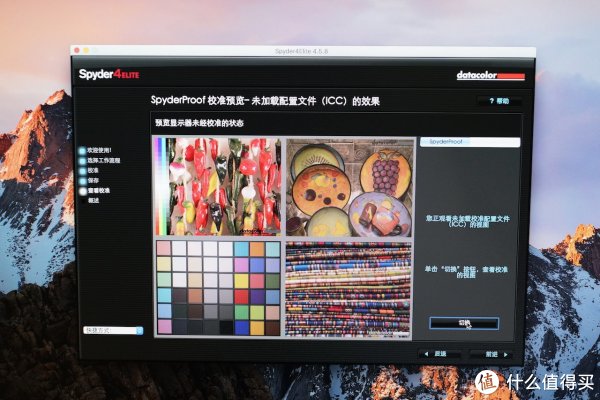Screen dimensions: 600x400
Task: Click the color checker chart quadrant
Action: tap(217, 288)
